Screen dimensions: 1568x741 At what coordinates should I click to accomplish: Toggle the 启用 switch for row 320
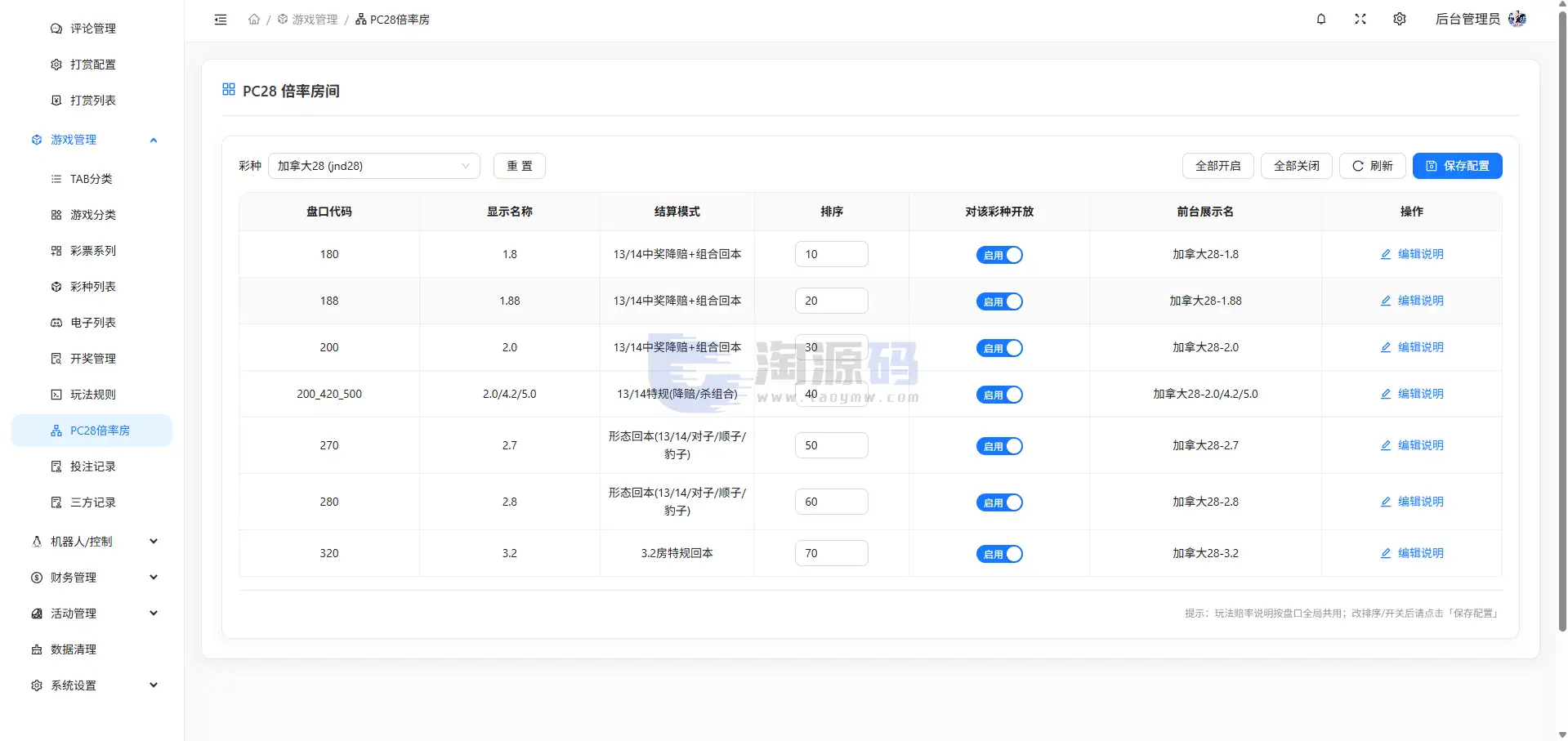click(999, 554)
